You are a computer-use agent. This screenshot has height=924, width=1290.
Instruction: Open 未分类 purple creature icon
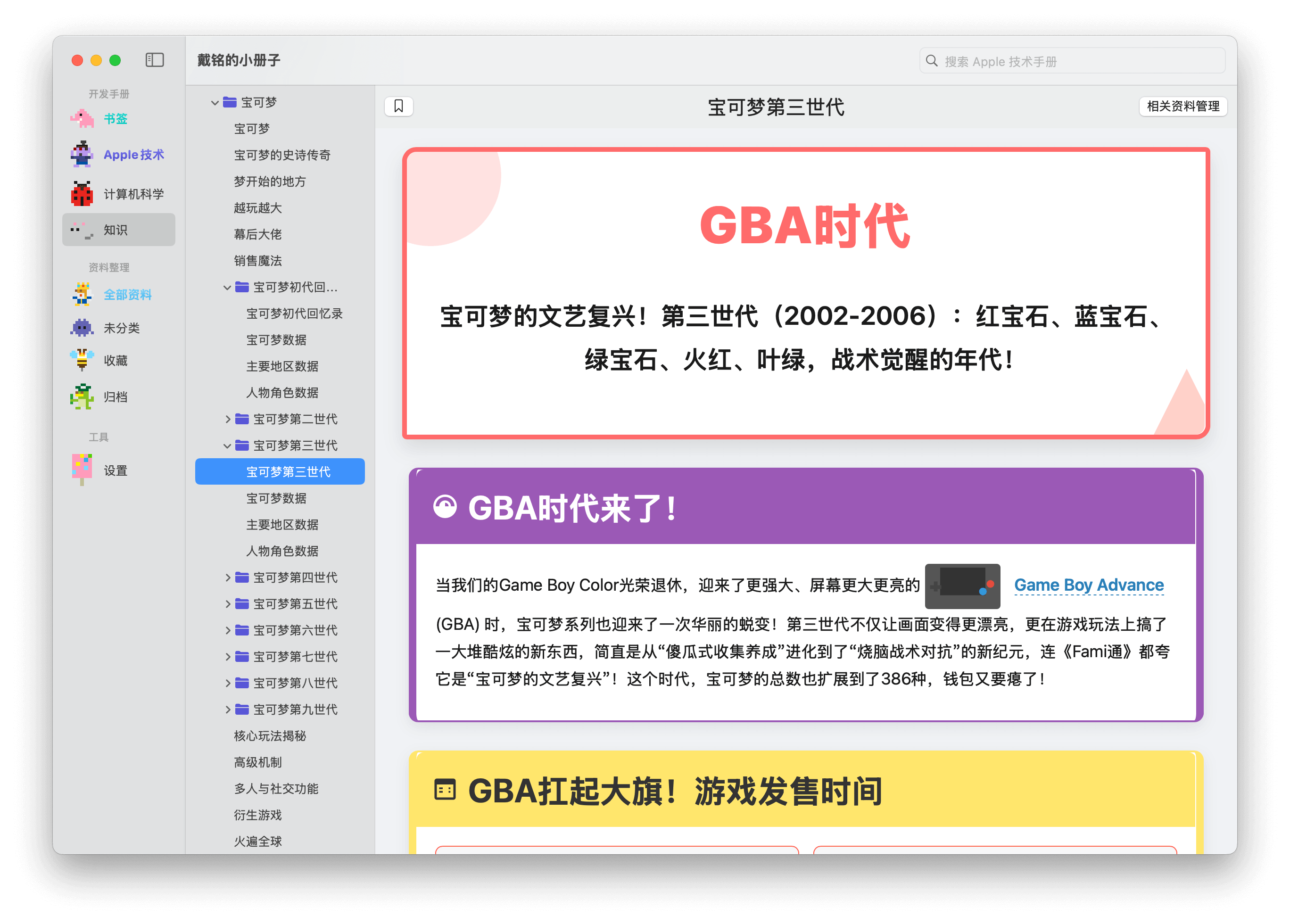point(82,328)
